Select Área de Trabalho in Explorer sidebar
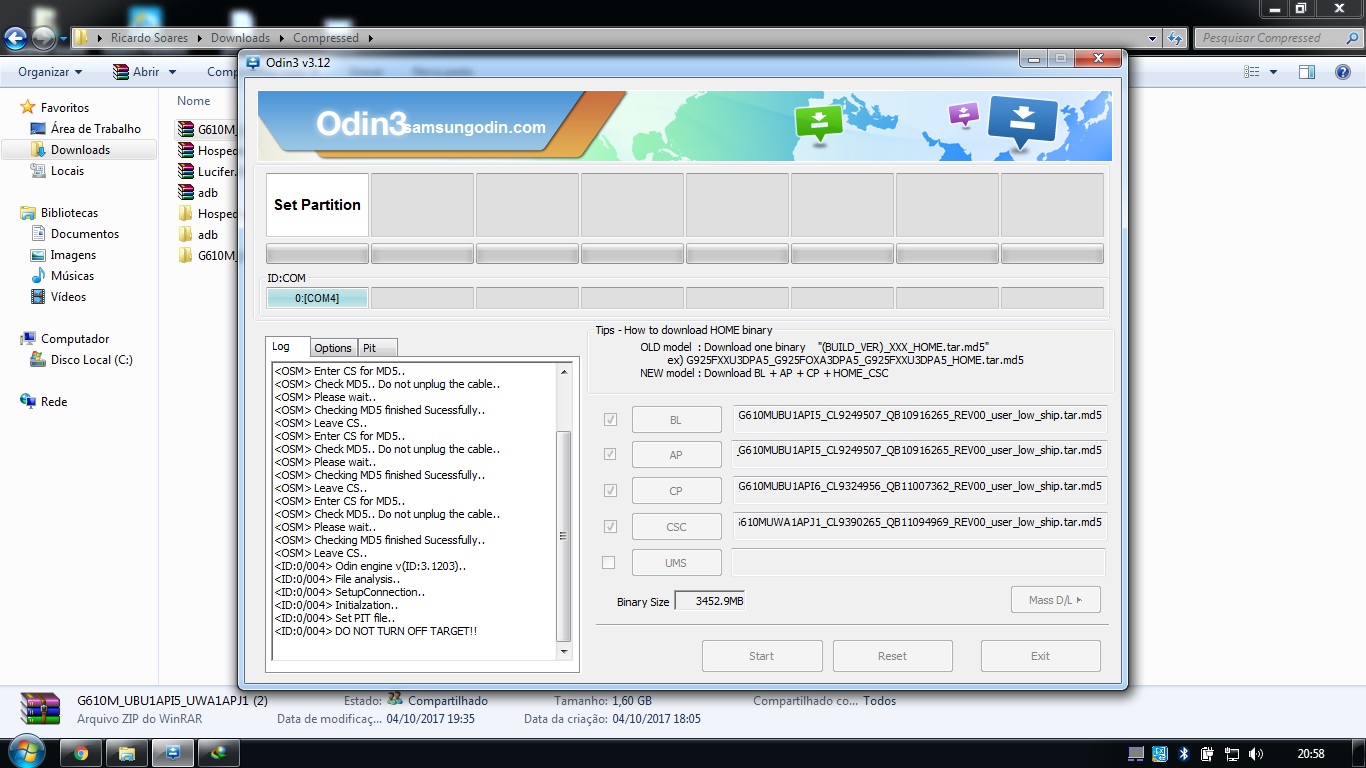Screen dimensions: 1366x768 pyautogui.click(x=85, y=128)
